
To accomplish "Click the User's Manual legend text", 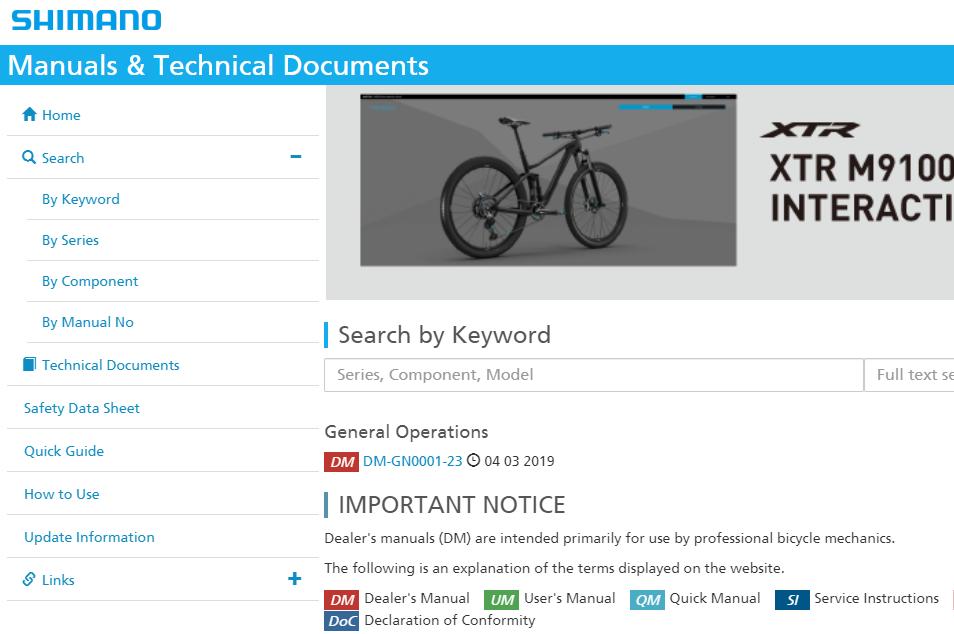I will coord(569,599).
